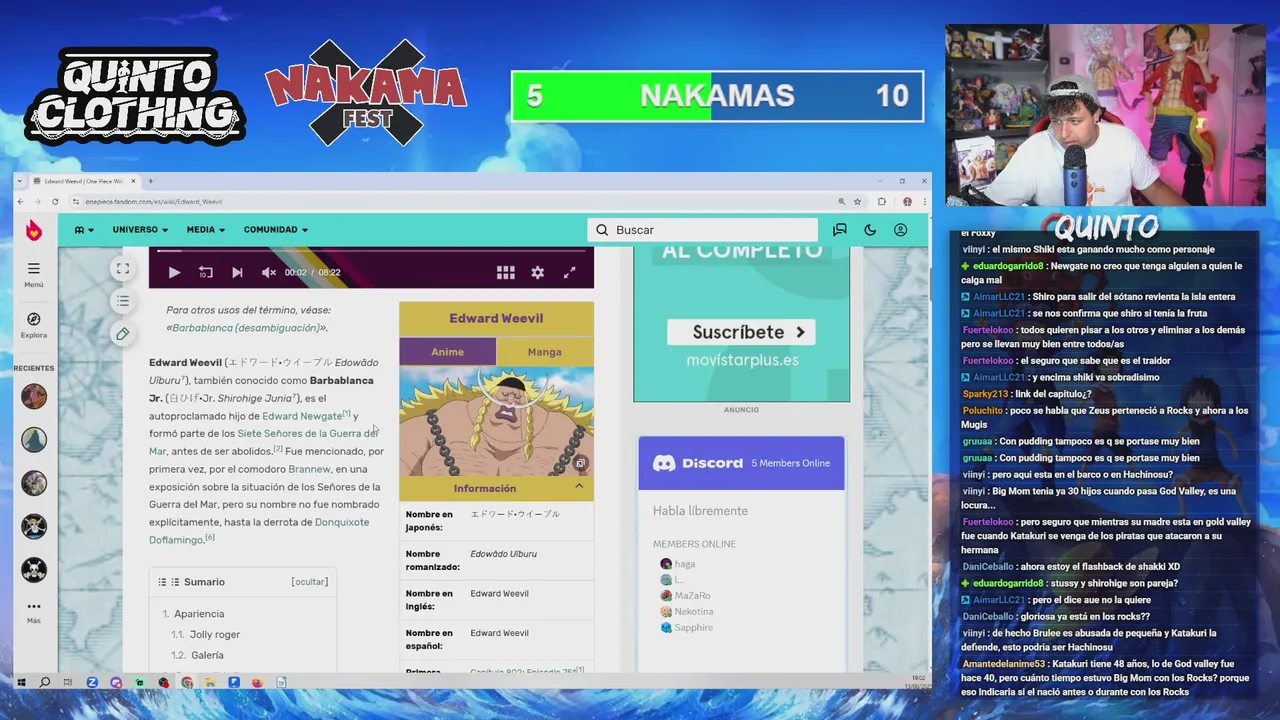Enter video fullscreen mode
The image size is (1280, 720).
tap(569, 272)
